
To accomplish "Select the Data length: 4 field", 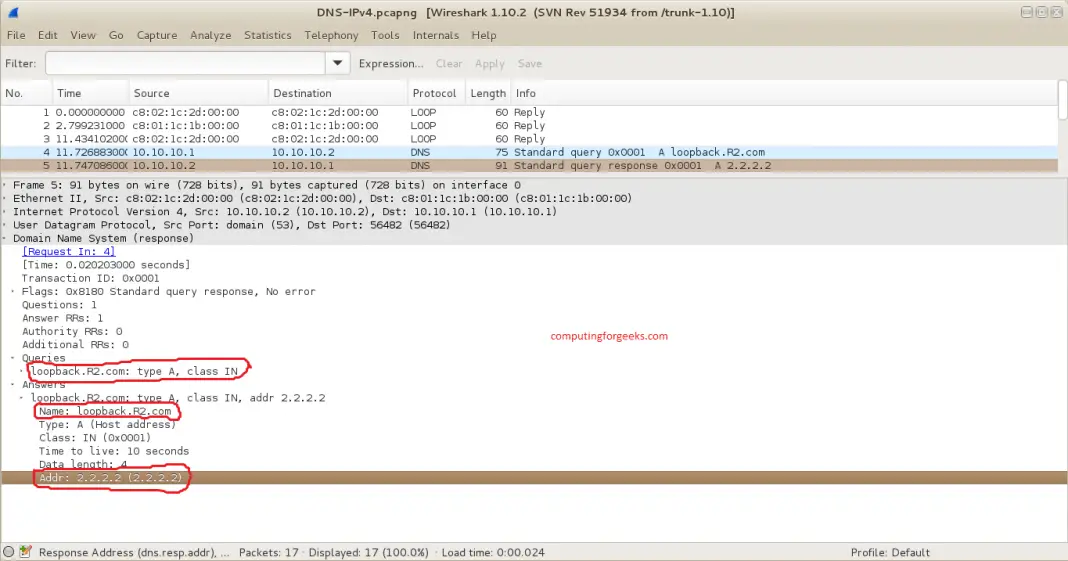I will point(82,464).
